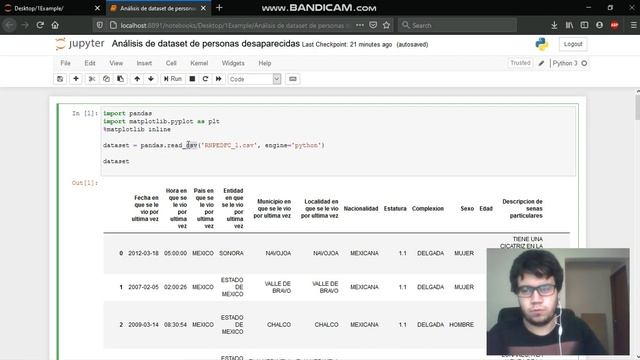Click the Adblock Plus extension icon
Viewport: 640px width, 360px height.
click(x=614, y=25)
